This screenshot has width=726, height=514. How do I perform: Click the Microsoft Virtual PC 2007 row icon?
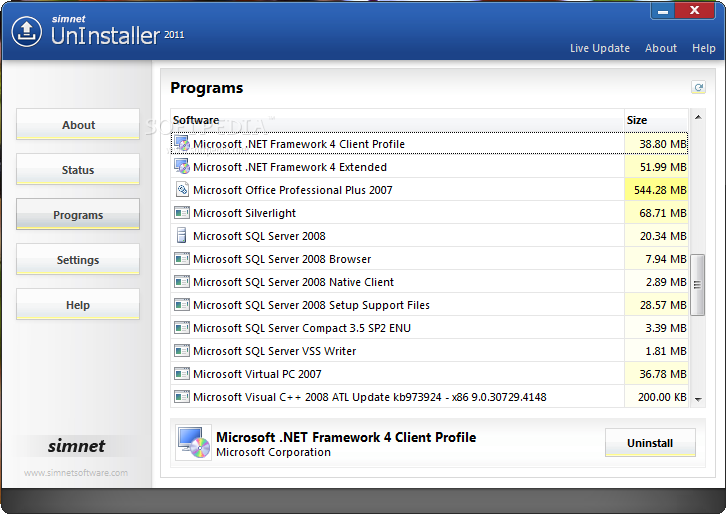point(182,373)
